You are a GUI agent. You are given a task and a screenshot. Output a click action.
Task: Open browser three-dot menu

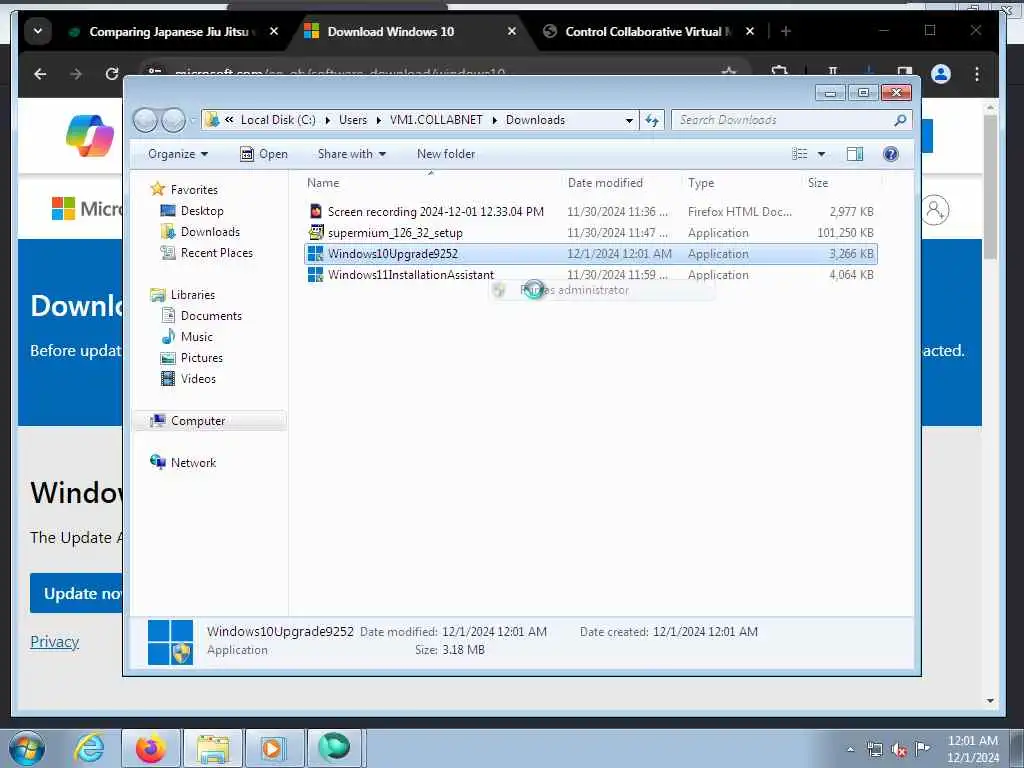coord(977,74)
